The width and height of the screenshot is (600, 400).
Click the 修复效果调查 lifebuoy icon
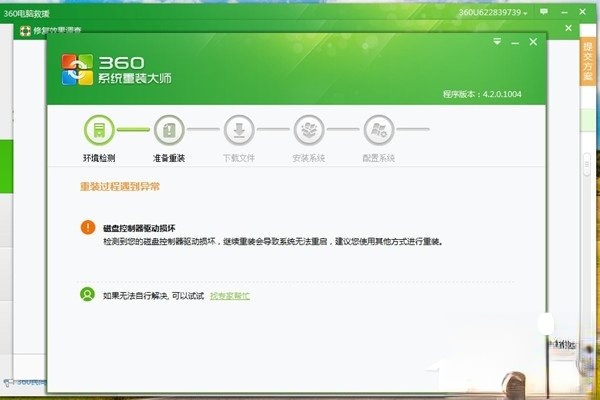tap(25, 31)
